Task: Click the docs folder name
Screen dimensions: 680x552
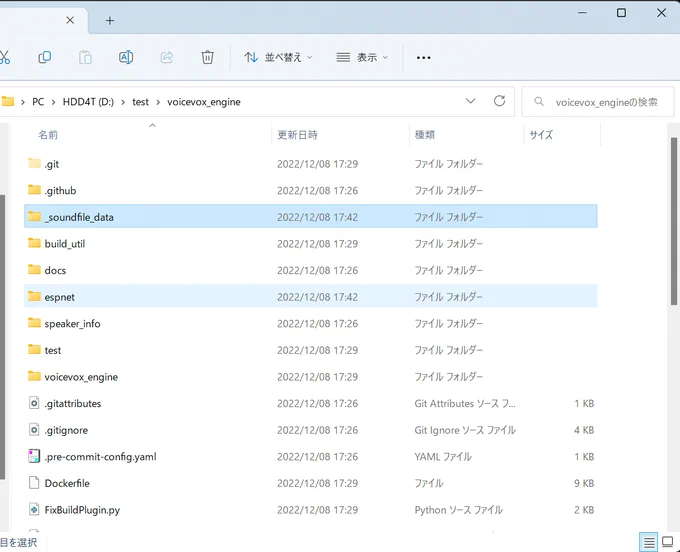Action: [x=55, y=271]
